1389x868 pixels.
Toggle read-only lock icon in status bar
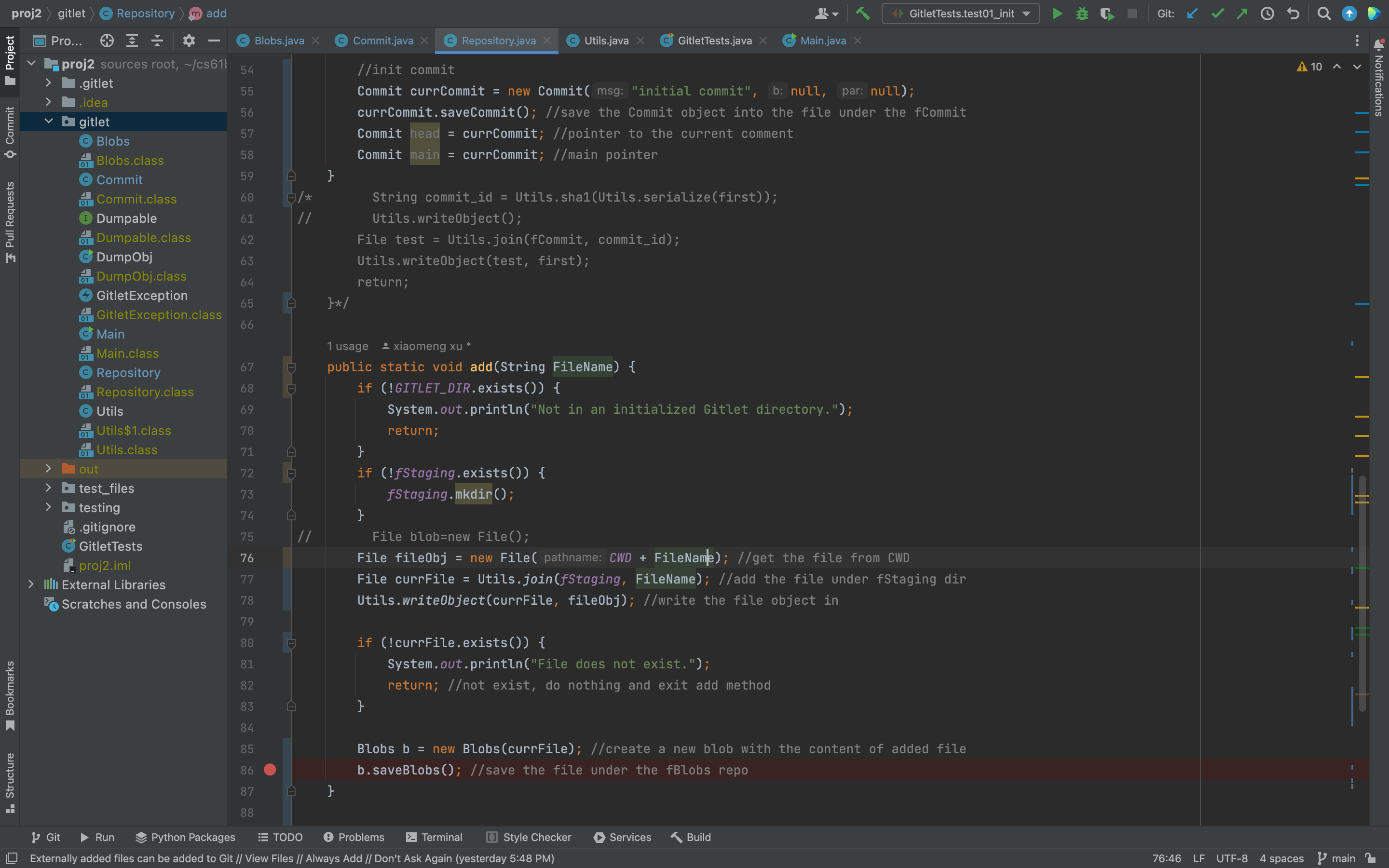point(1371,858)
